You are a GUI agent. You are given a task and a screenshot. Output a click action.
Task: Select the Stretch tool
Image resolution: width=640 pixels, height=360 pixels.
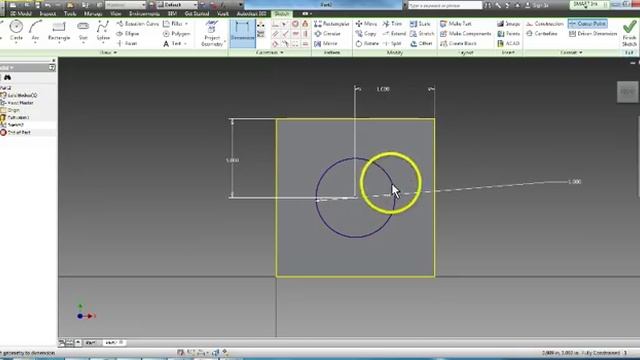[422, 33]
